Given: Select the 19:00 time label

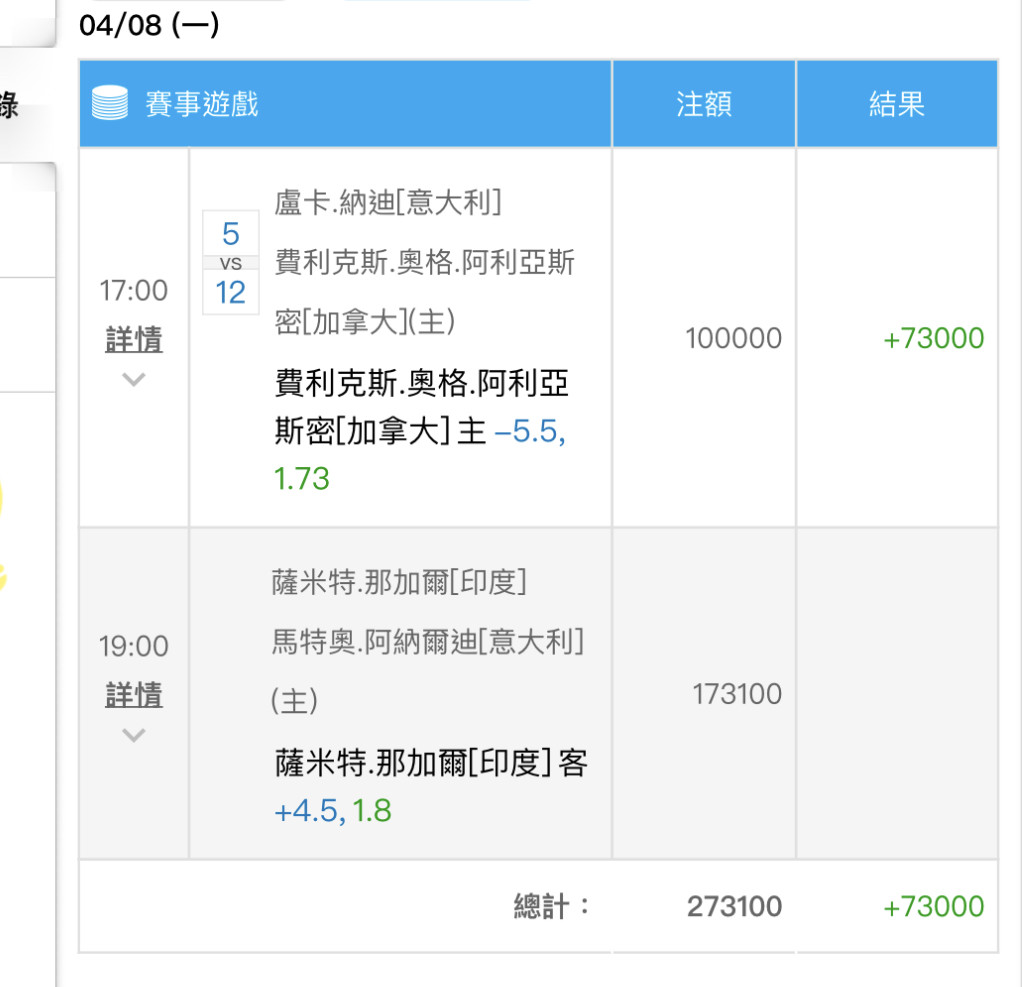Looking at the screenshot, I should (134, 646).
